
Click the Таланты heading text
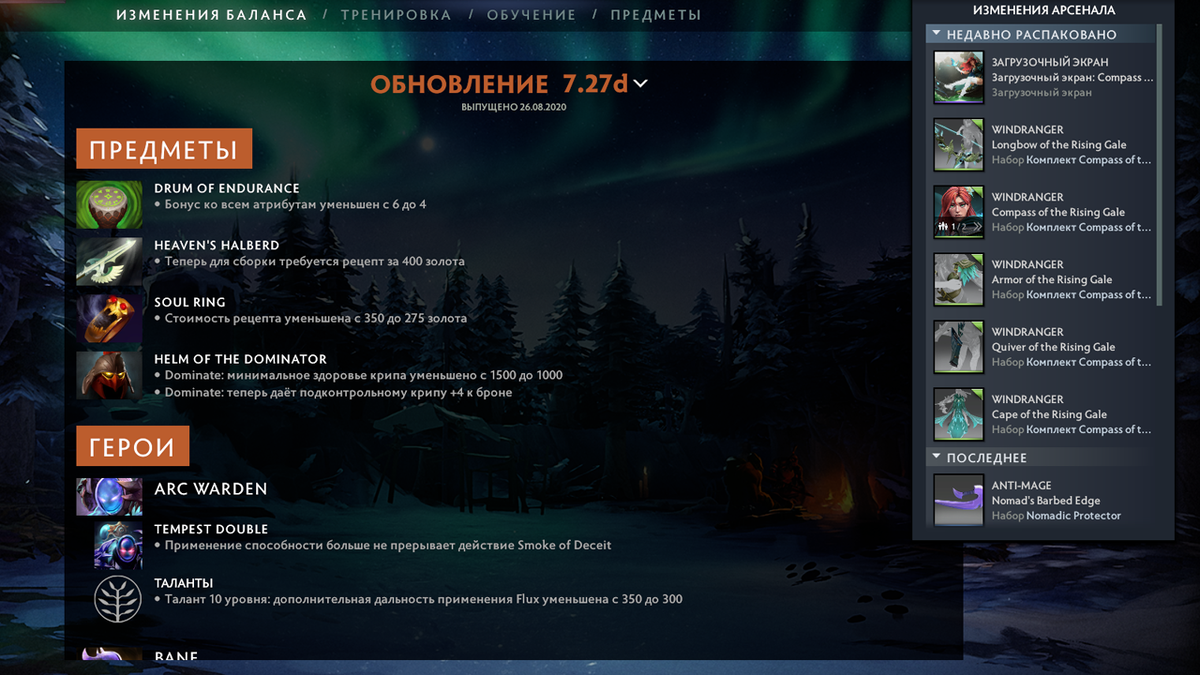click(x=184, y=583)
